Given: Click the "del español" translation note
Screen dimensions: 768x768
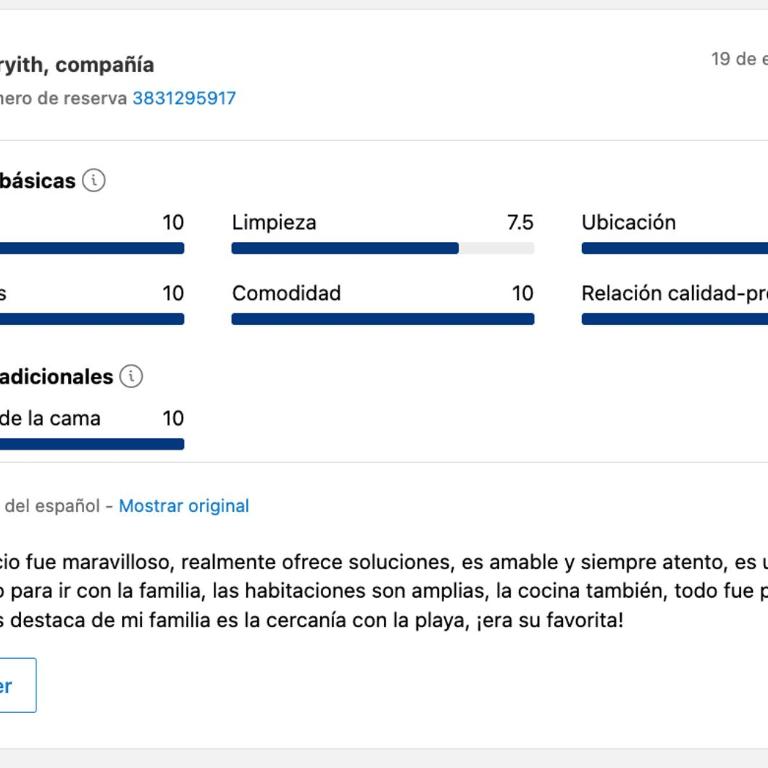Looking at the screenshot, I should pyautogui.click(x=52, y=506).
